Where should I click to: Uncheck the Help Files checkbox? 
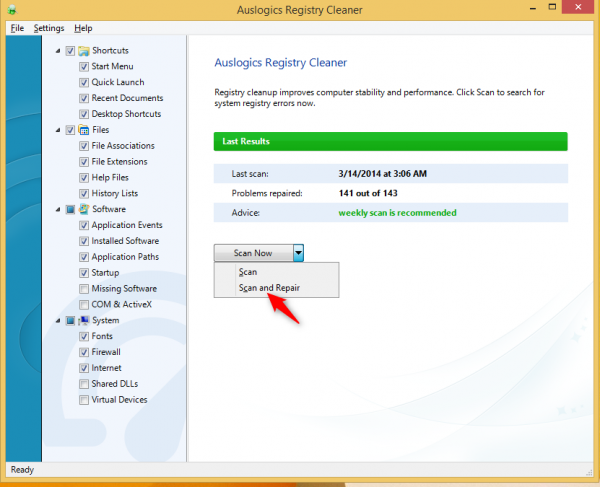click(84, 178)
